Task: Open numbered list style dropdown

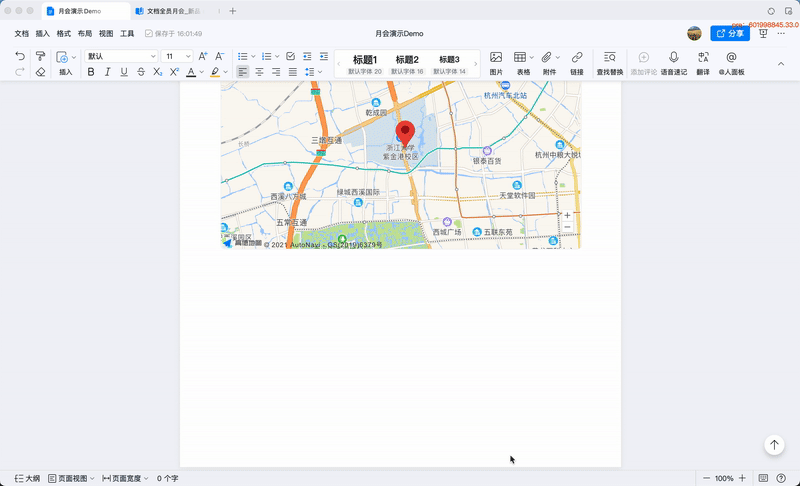Action: coord(277,57)
